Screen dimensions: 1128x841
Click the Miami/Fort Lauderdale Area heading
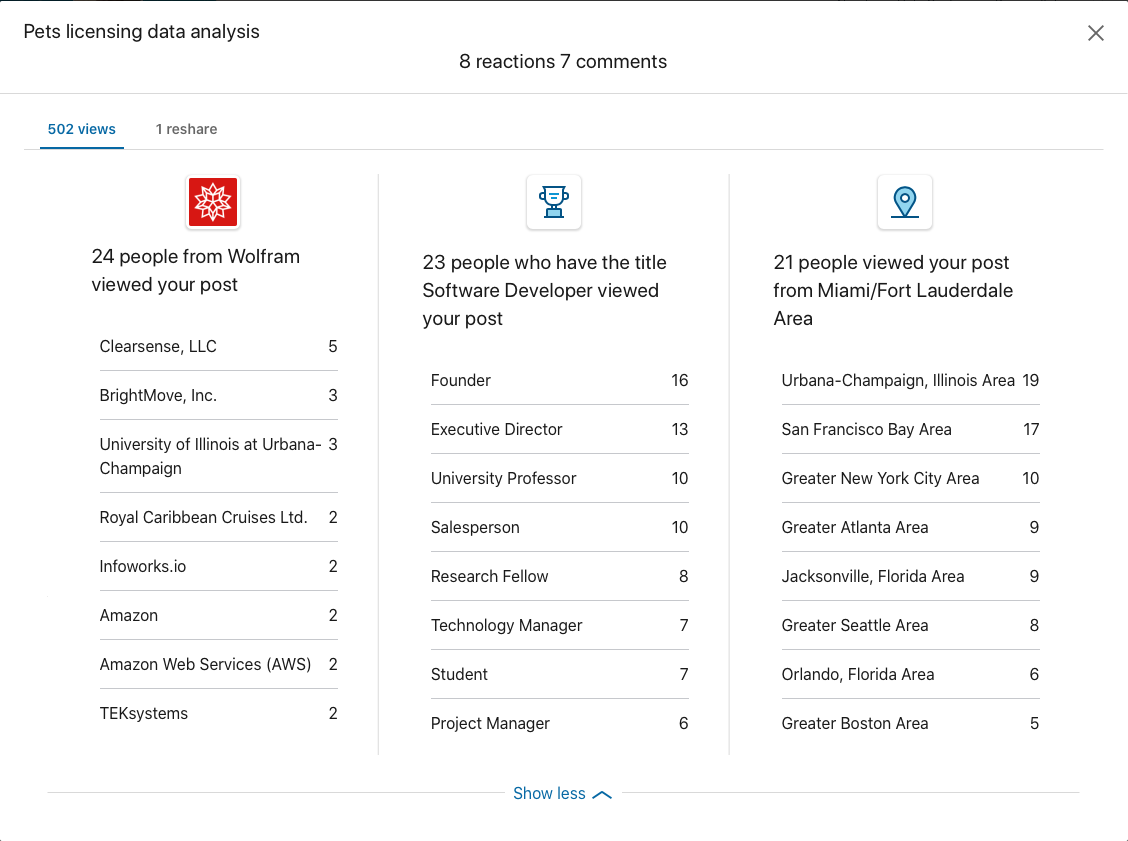(893, 291)
